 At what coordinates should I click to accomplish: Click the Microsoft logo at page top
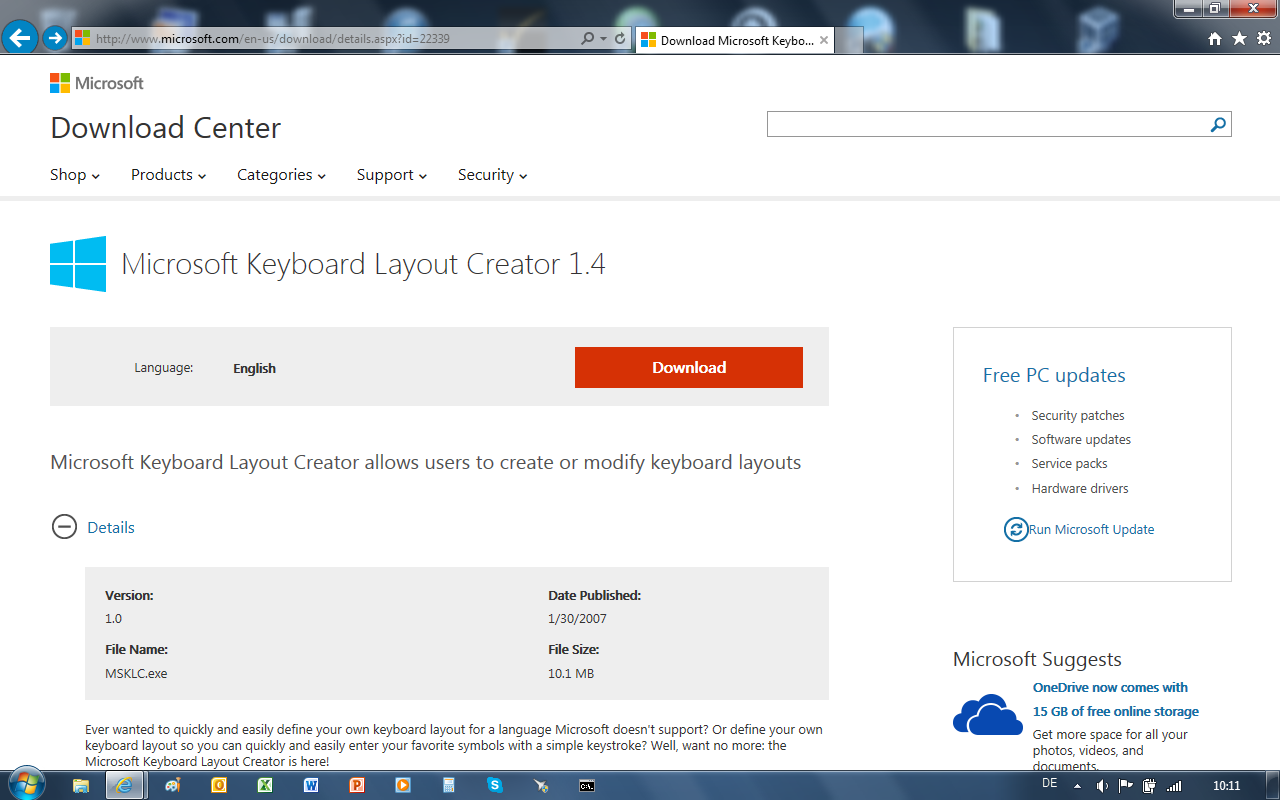(x=97, y=83)
